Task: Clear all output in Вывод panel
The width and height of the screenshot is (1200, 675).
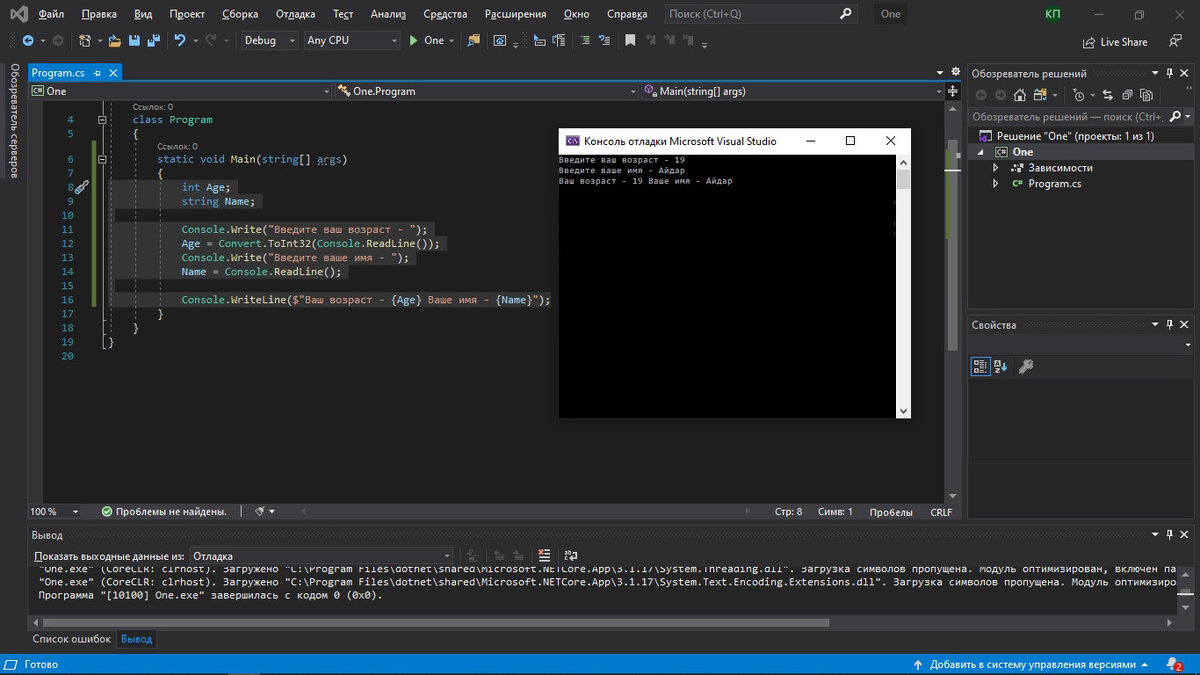Action: coord(544,555)
